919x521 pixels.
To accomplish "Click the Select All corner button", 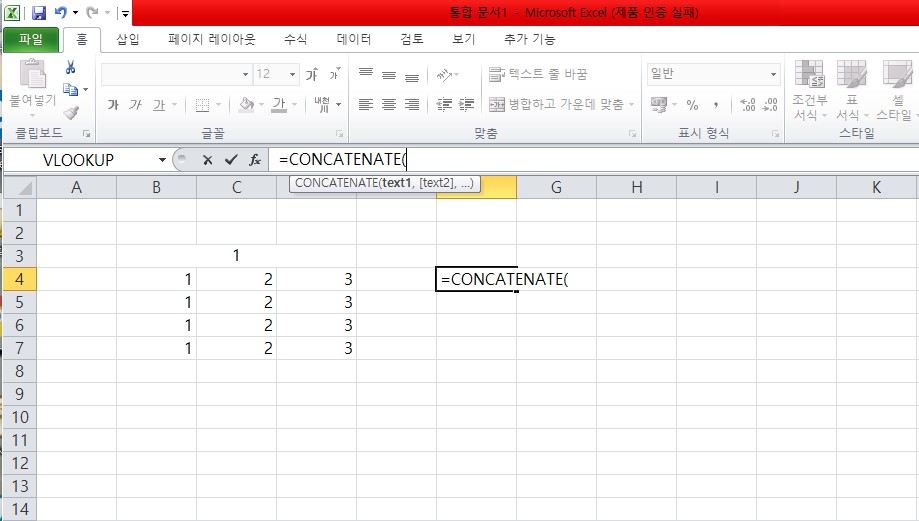I will click(20, 188).
